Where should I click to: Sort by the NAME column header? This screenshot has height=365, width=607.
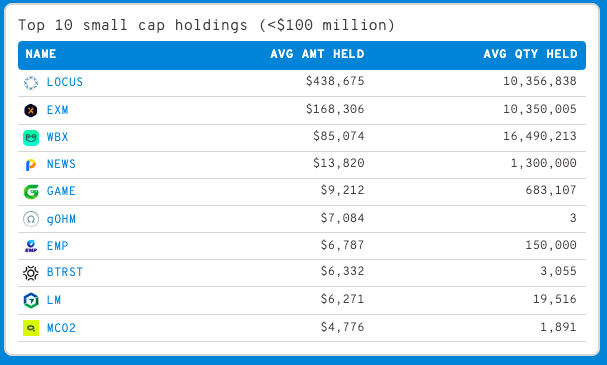click(x=41, y=54)
